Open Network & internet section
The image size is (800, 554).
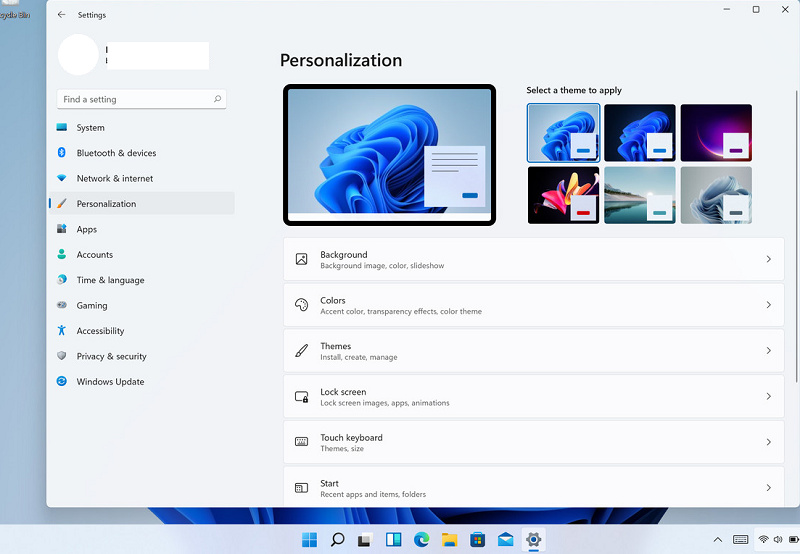142,178
